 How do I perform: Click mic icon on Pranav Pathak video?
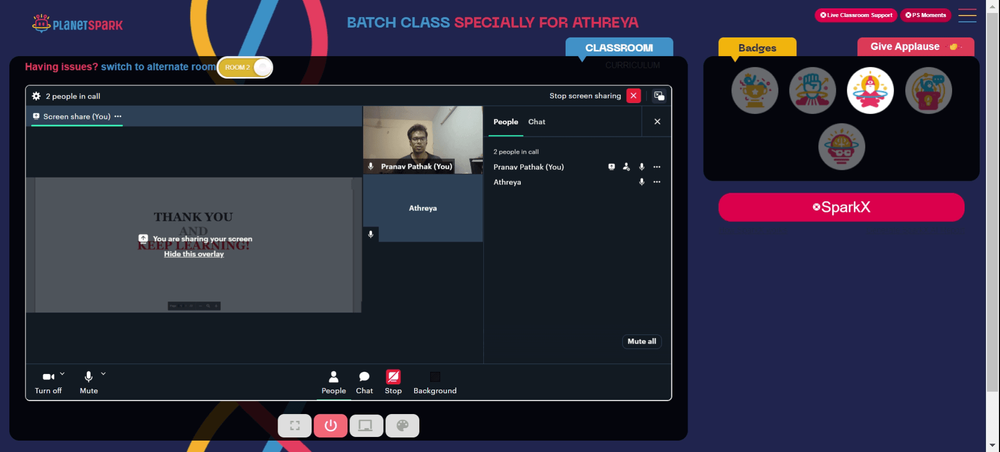click(371, 166)
